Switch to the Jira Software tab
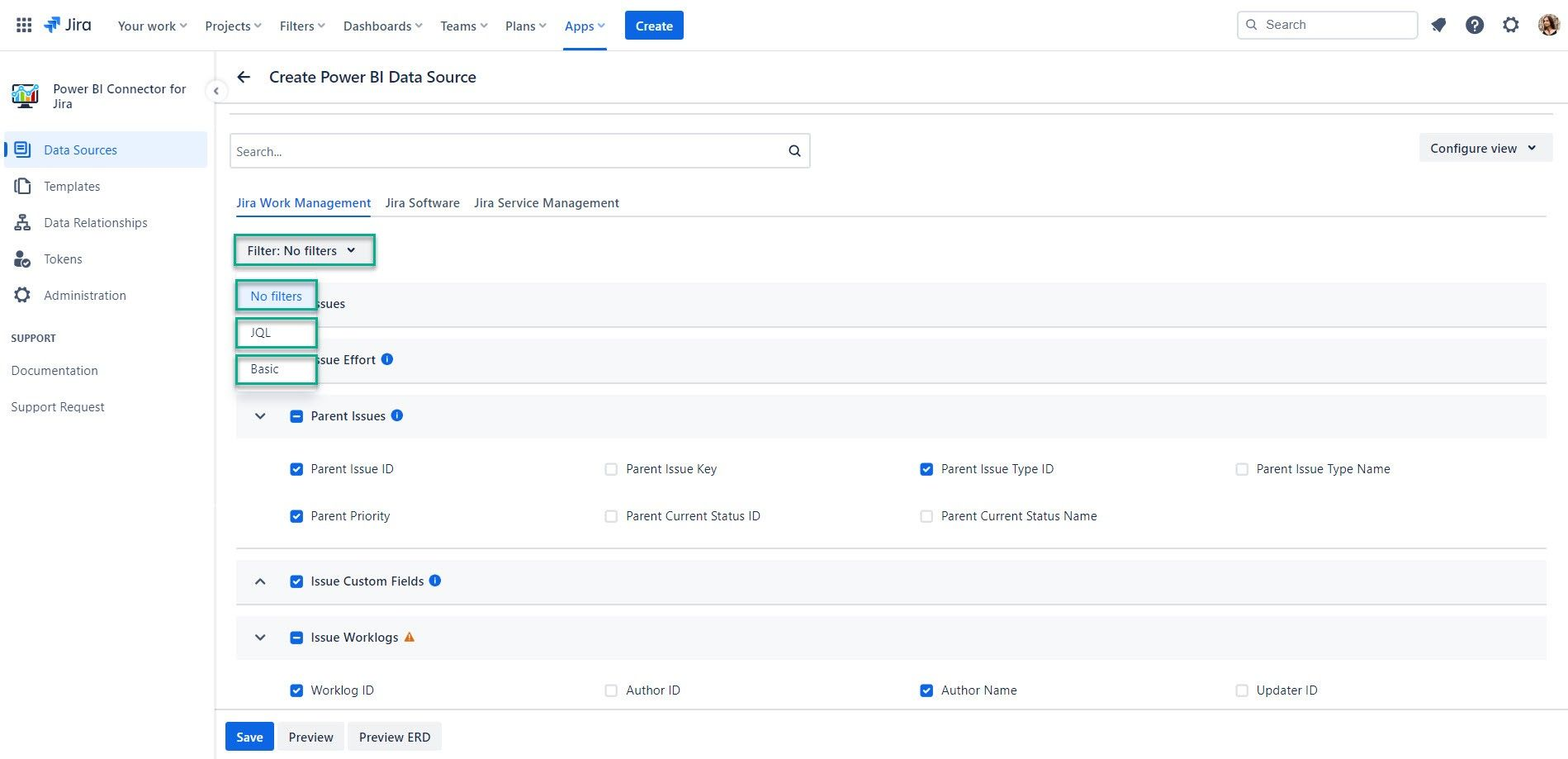The height and width of the screenshot is (759, 1568). point(423,203)
